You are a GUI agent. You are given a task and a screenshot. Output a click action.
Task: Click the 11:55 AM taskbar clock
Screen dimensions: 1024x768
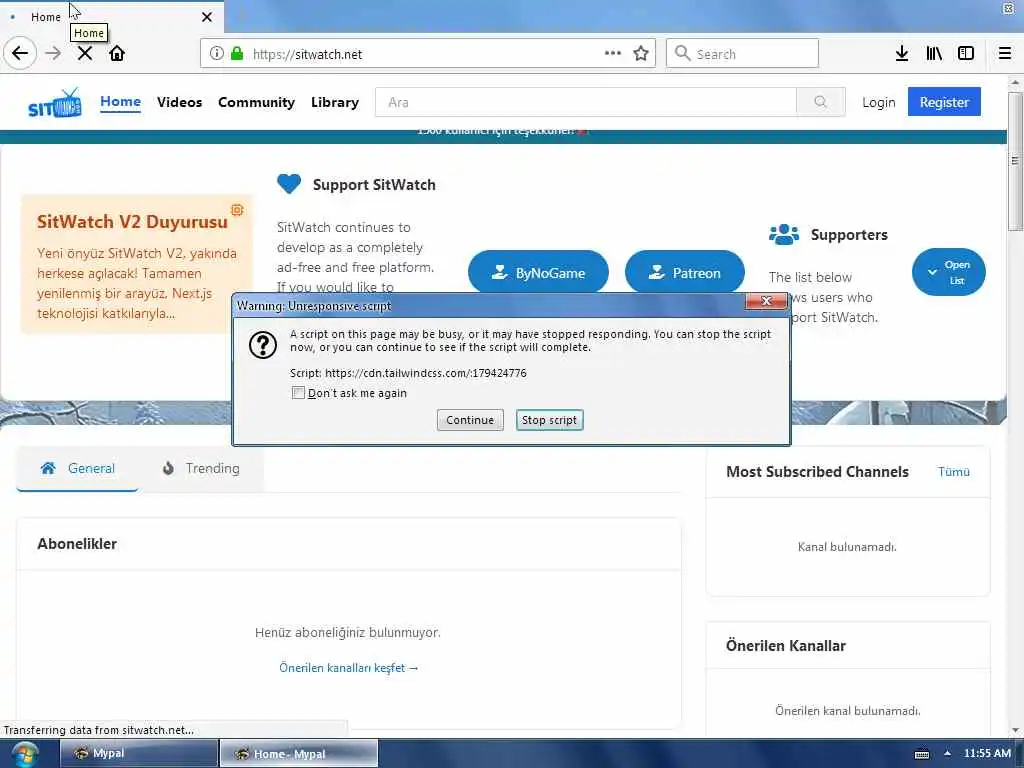(987, 753)
